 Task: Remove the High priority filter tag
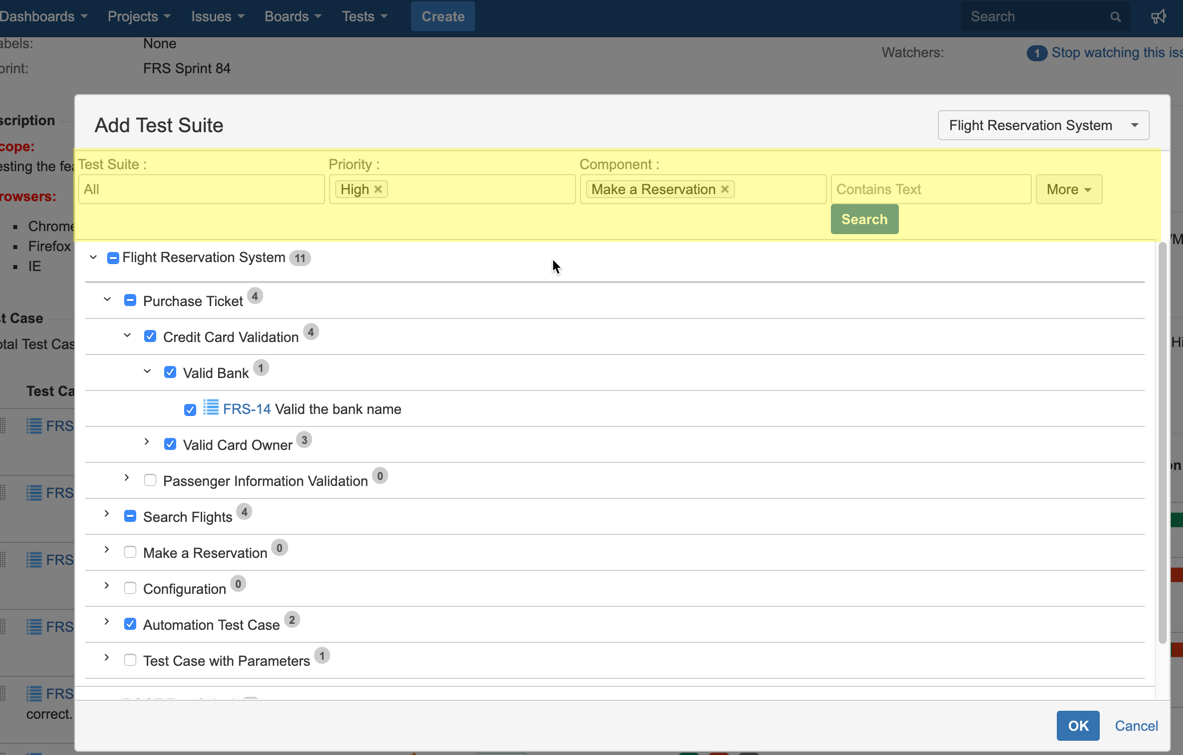click(378, 189)
